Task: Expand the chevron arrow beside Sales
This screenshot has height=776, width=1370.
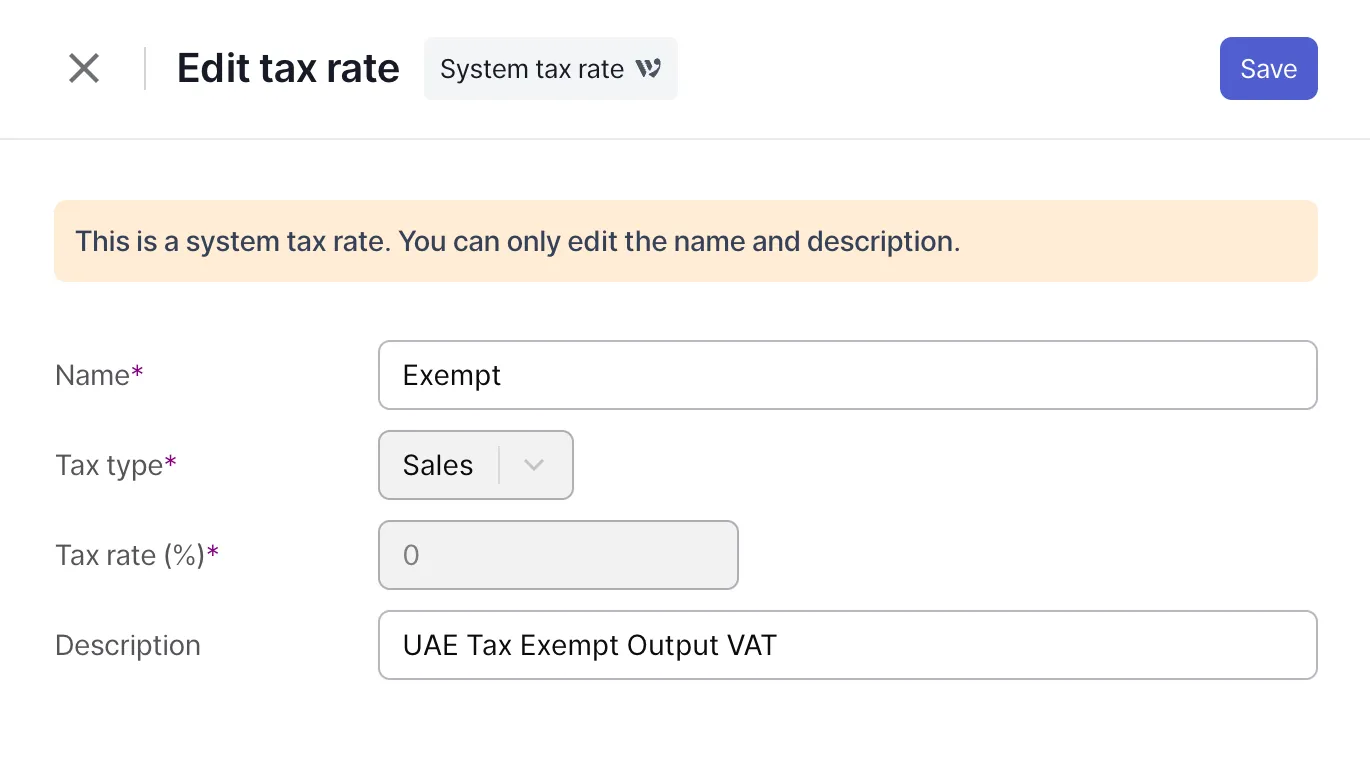Action: (534, 465)
